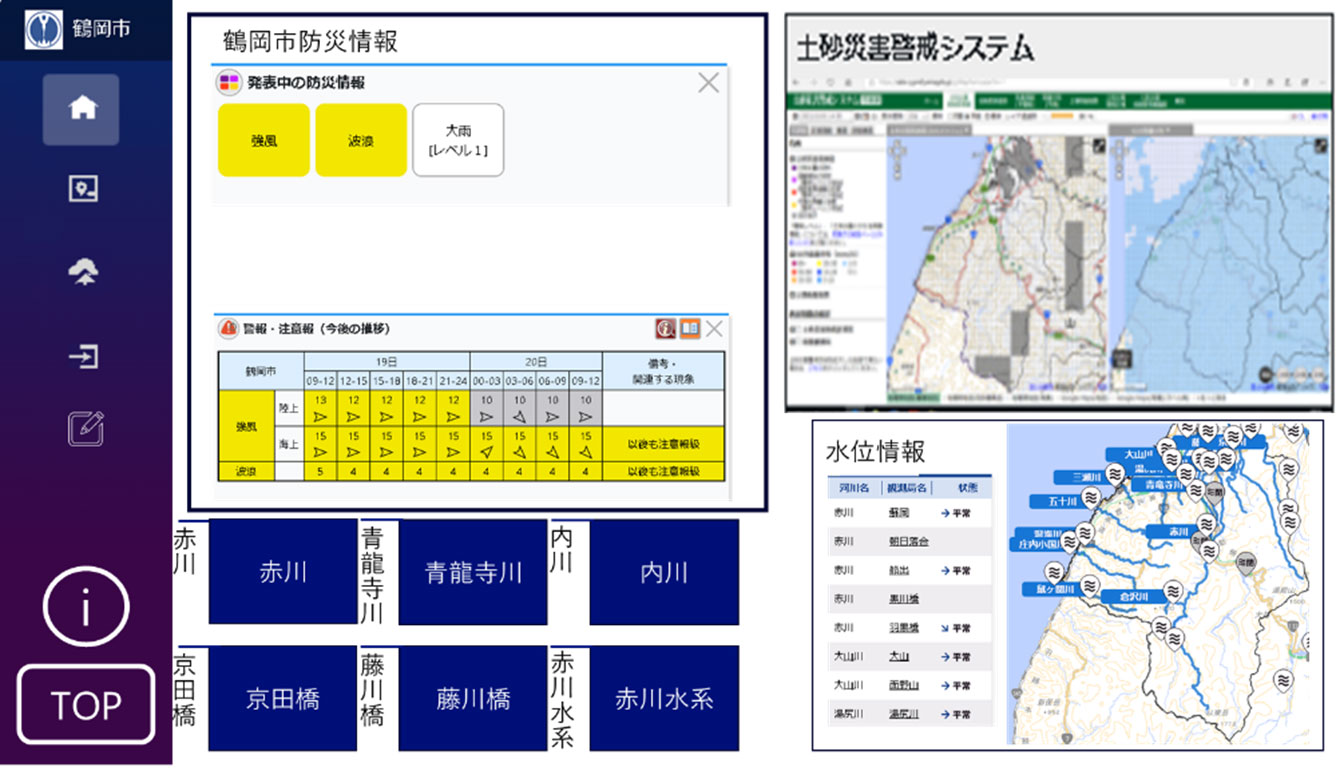This screenshot has width=1336, height=779.
Task: Click the 朝日落合 station link
Action: (908, 541)
